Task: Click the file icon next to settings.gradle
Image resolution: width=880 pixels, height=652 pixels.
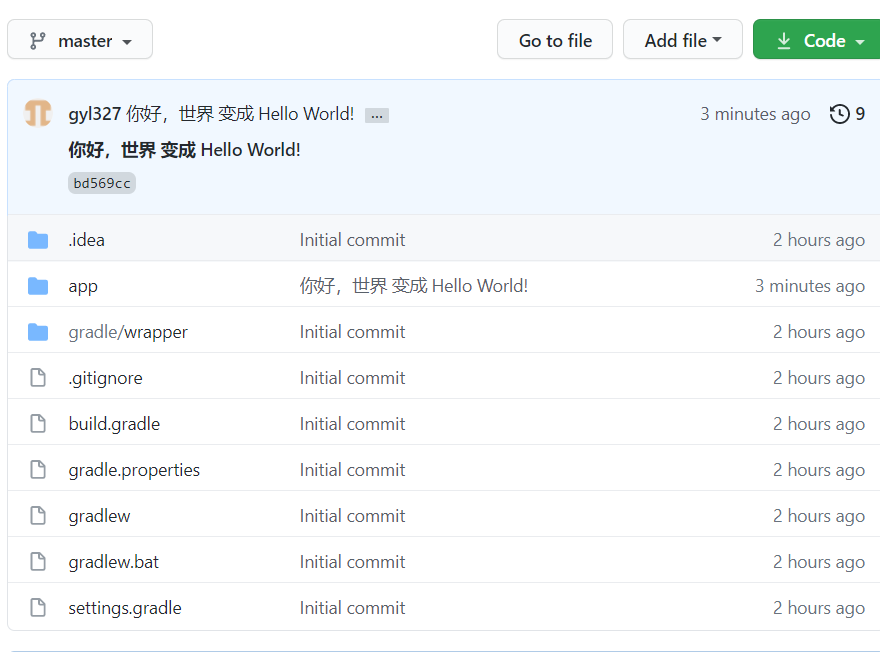Action: click(x=38, y=607)
